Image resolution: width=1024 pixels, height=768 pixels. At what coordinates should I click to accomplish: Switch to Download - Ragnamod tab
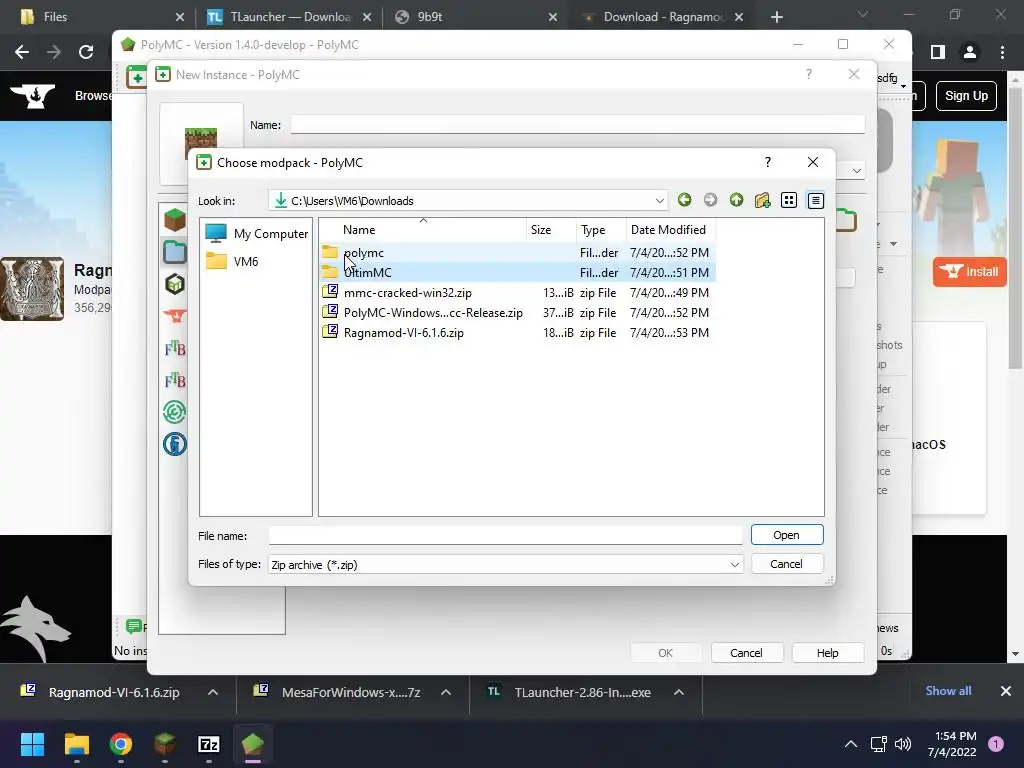[x=662, y=17]
